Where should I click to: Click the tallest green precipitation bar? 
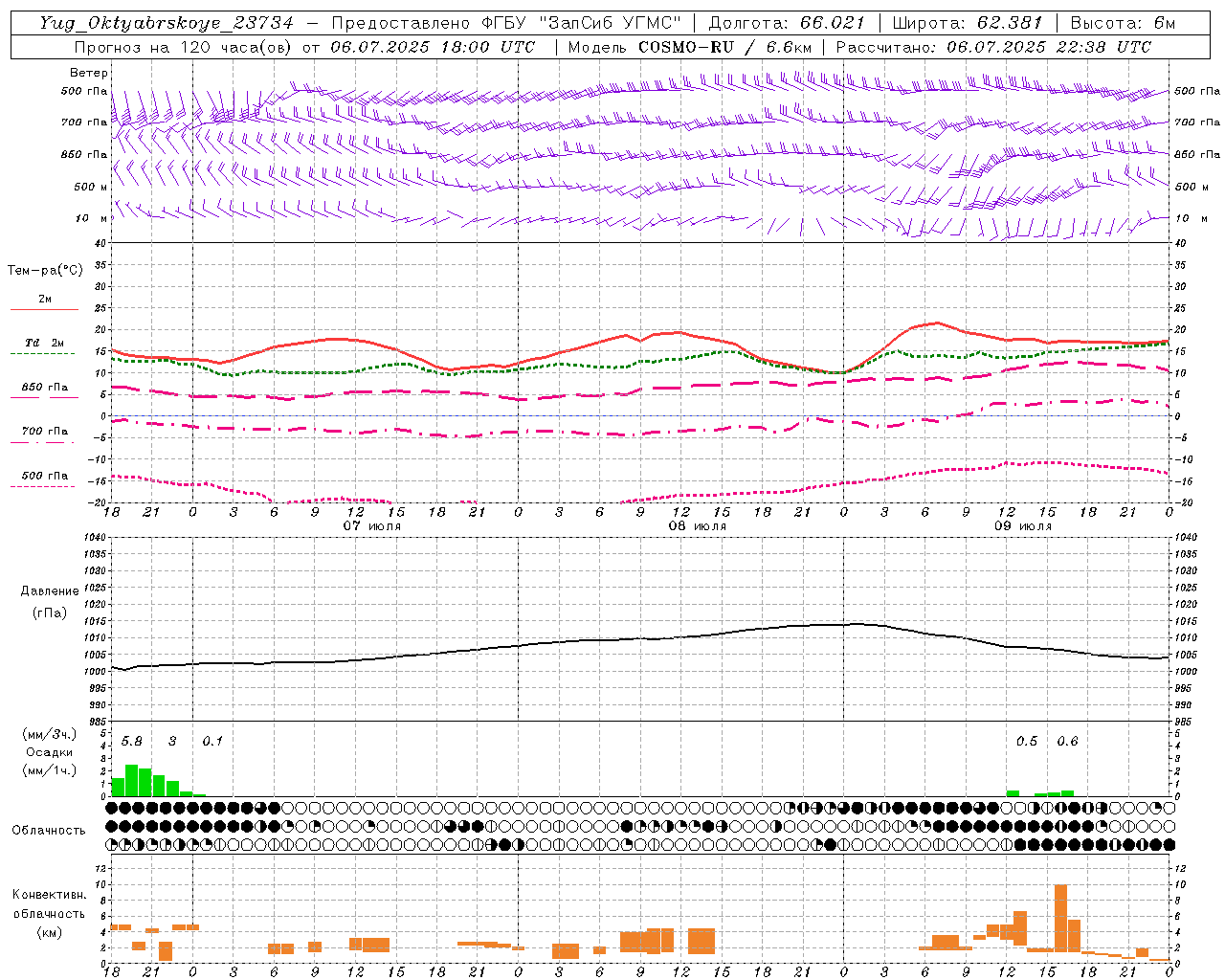pyautogui.click(x=132, y=780)
